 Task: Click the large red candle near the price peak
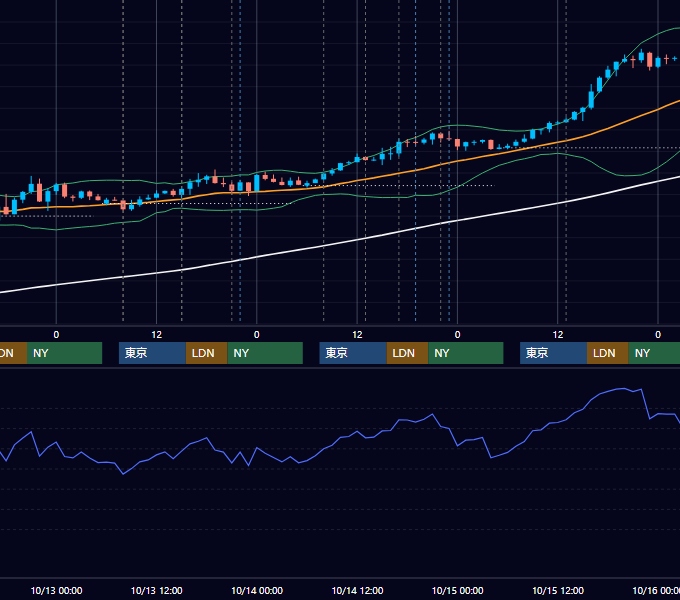point(650,60)
